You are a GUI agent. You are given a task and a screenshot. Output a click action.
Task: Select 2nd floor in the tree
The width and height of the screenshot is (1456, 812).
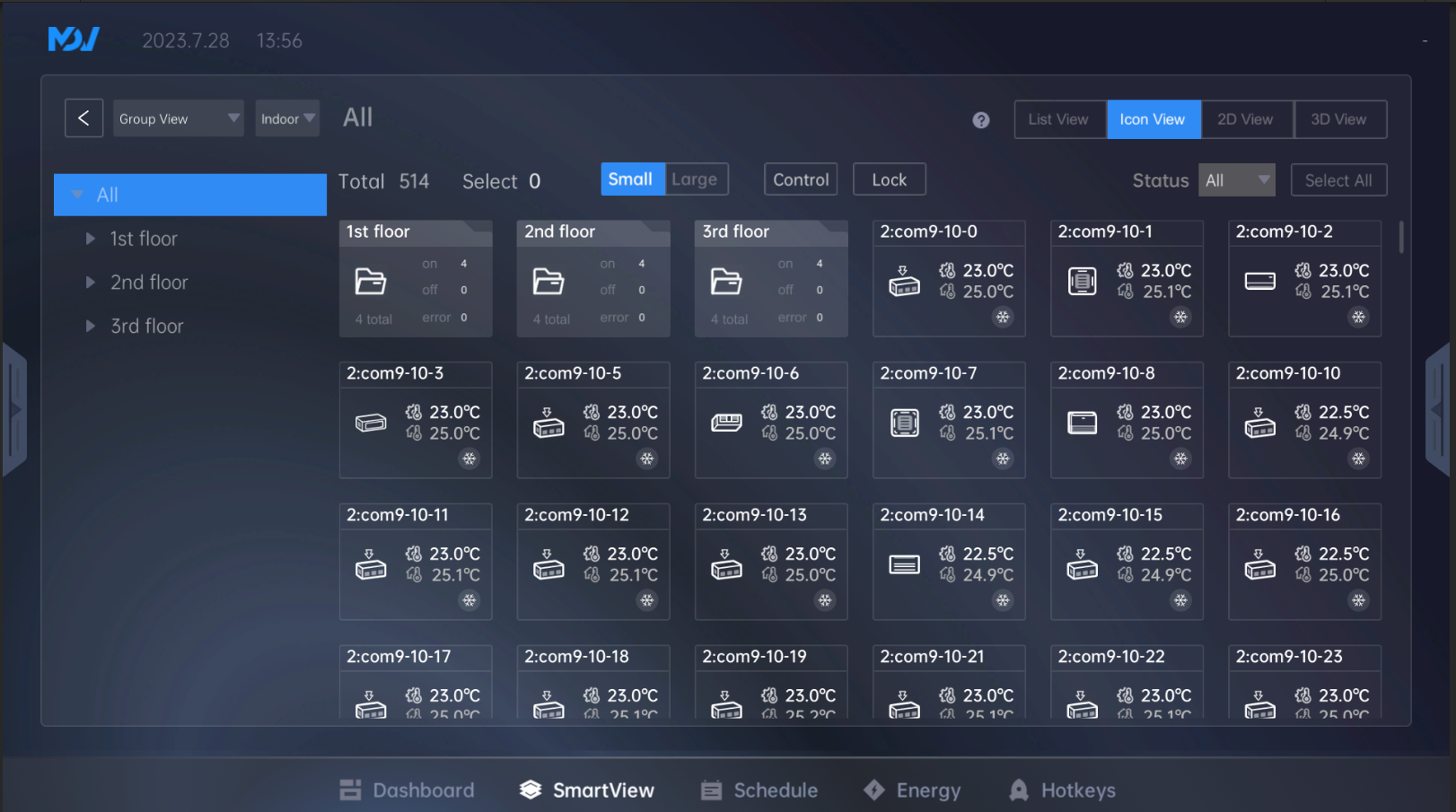pyautogui.click(x=149, y=283)
